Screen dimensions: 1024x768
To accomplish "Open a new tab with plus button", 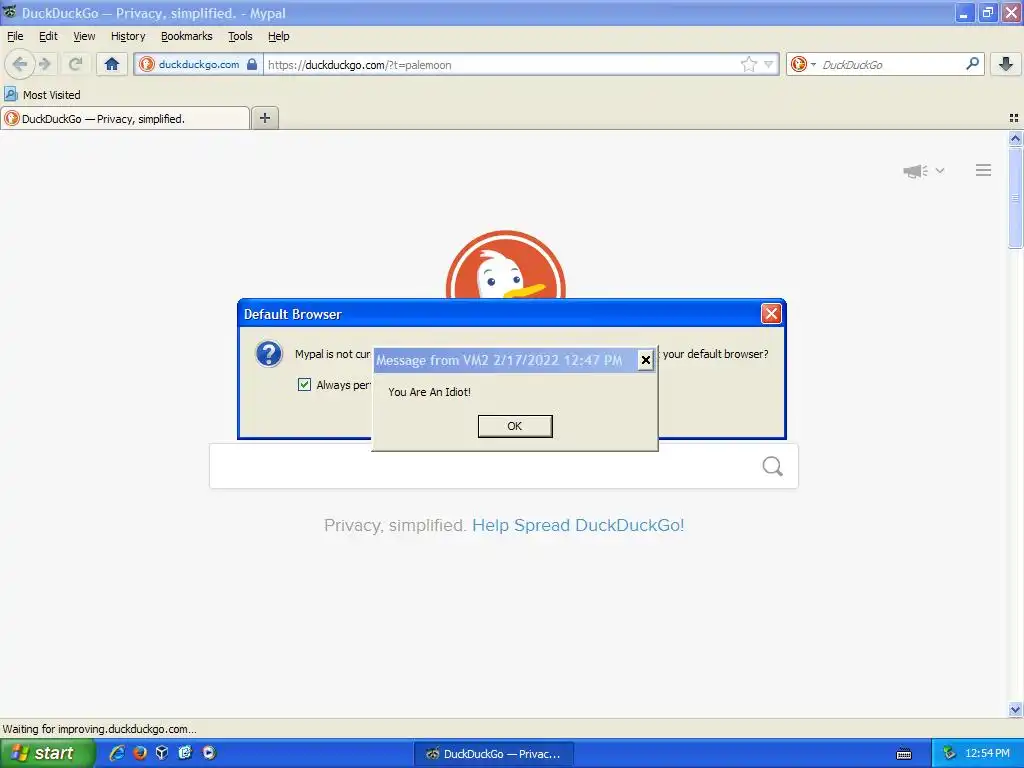I will coord(264,118).
